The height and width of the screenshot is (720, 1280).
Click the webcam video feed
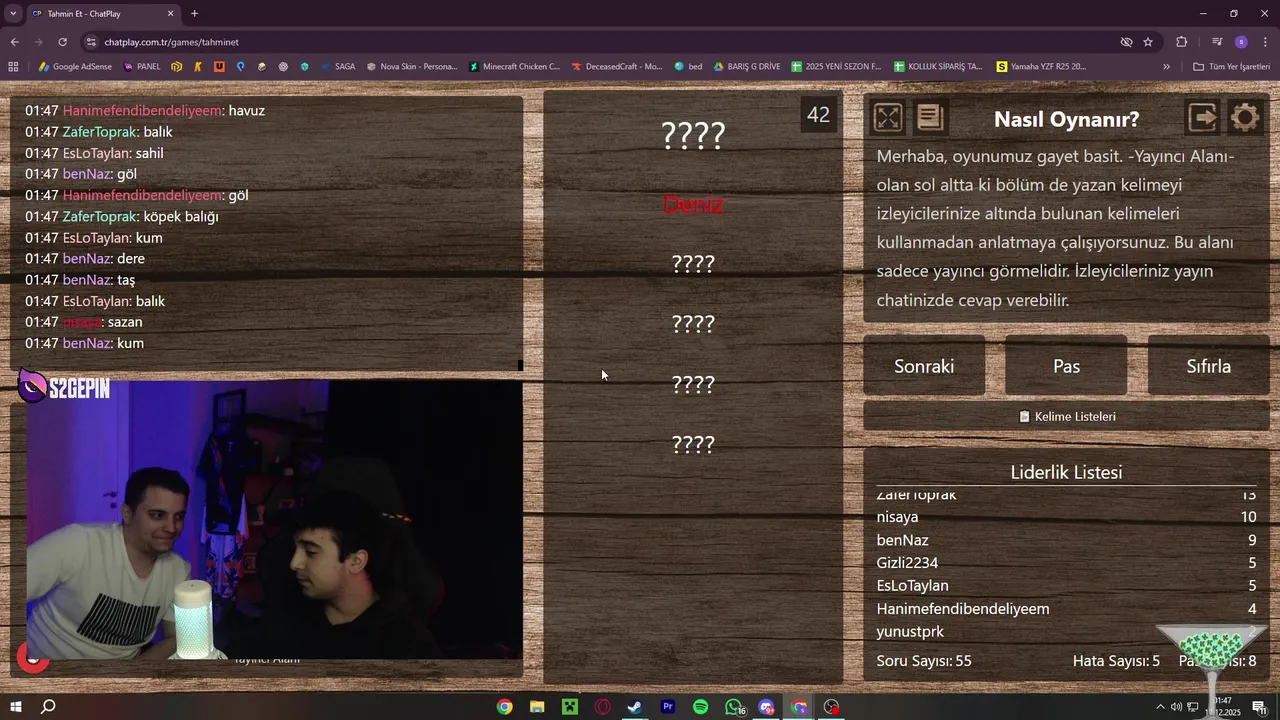pyautogui.click(x=275, y=520)
